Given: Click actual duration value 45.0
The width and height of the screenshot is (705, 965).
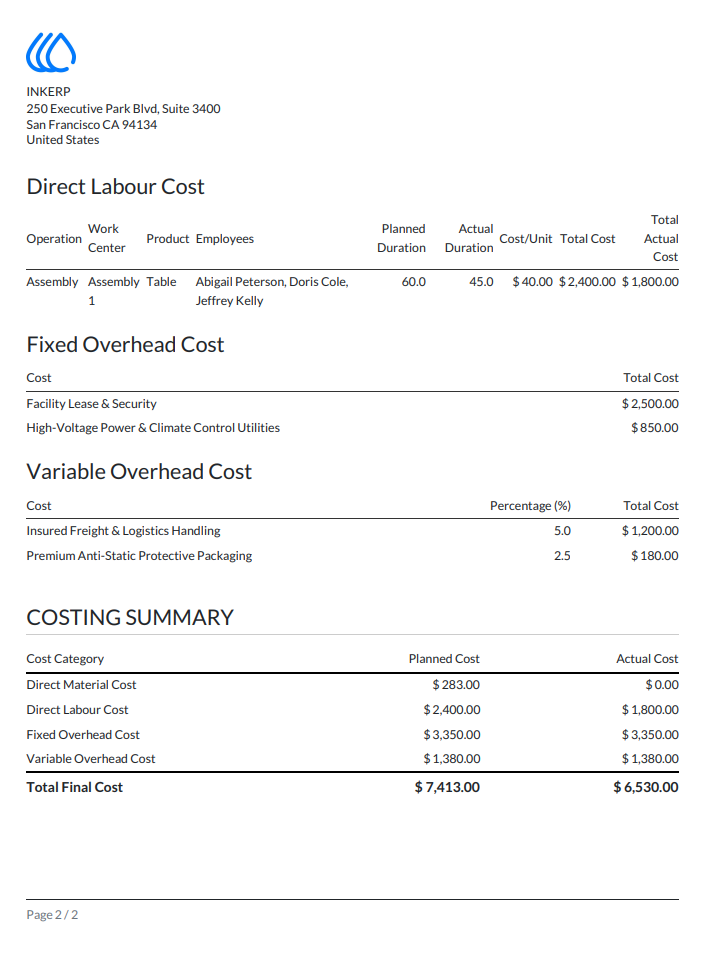Looking at the screenshot, I should pos(481,282).
